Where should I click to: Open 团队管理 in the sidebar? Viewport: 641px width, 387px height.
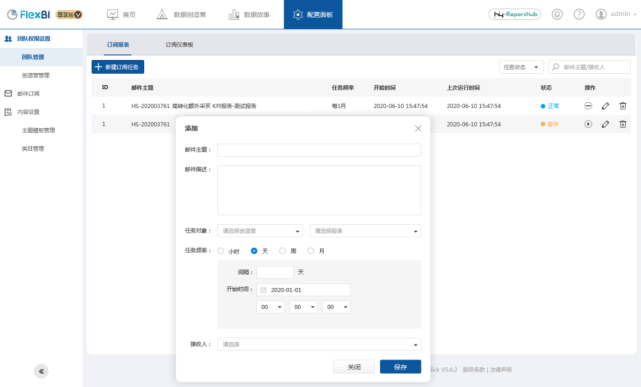click(33, 57)
